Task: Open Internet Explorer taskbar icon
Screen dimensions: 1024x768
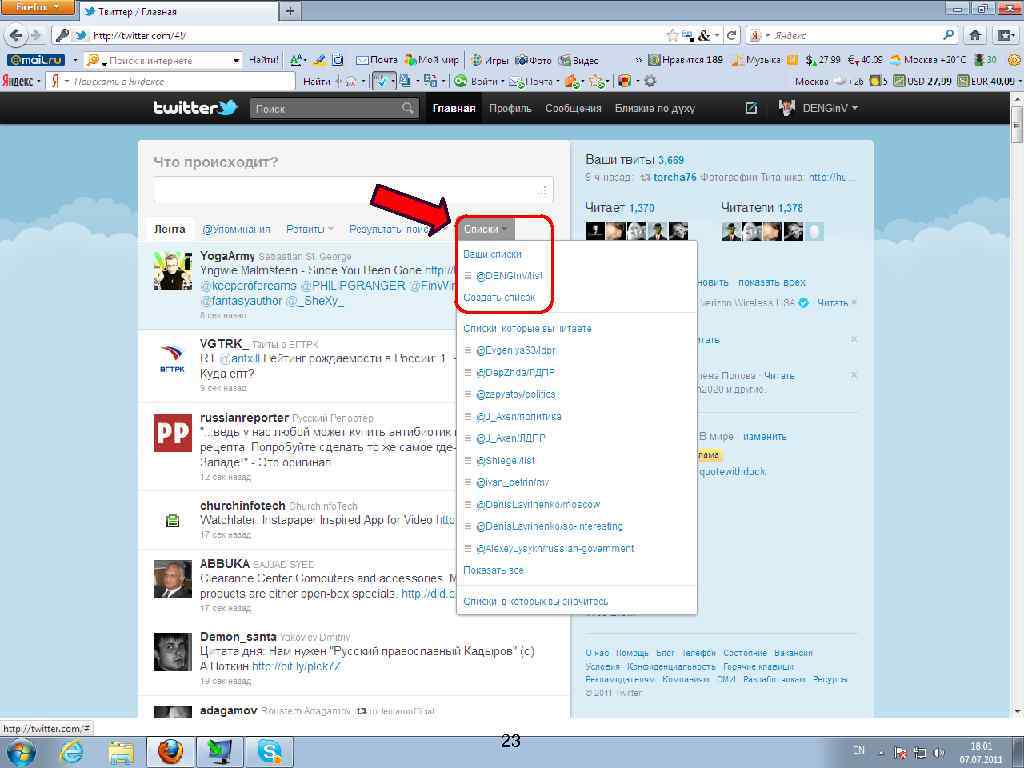Action: point(71,752)
